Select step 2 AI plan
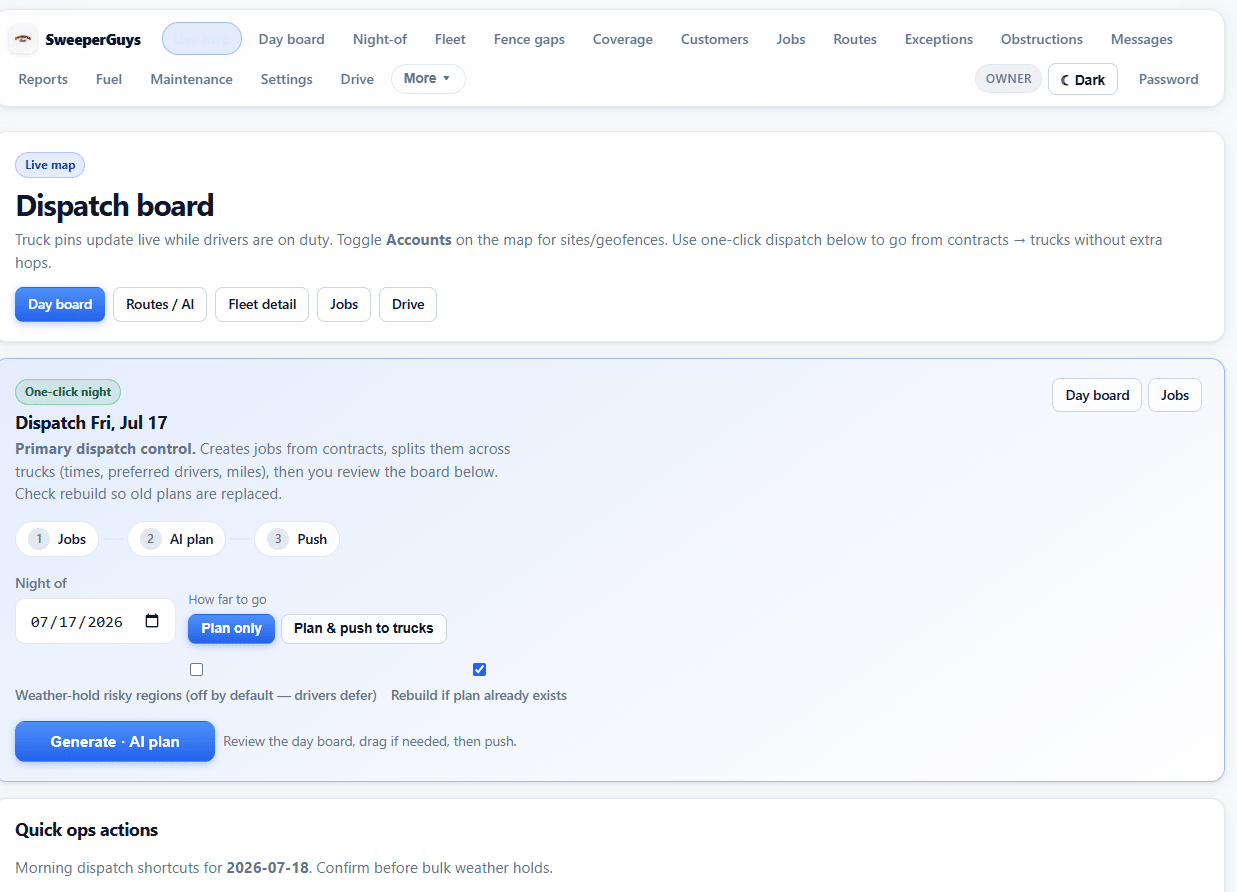Image resolution: width=1237 pixels, height=892 pixels. pyautogui.click(x=177, y=539)
